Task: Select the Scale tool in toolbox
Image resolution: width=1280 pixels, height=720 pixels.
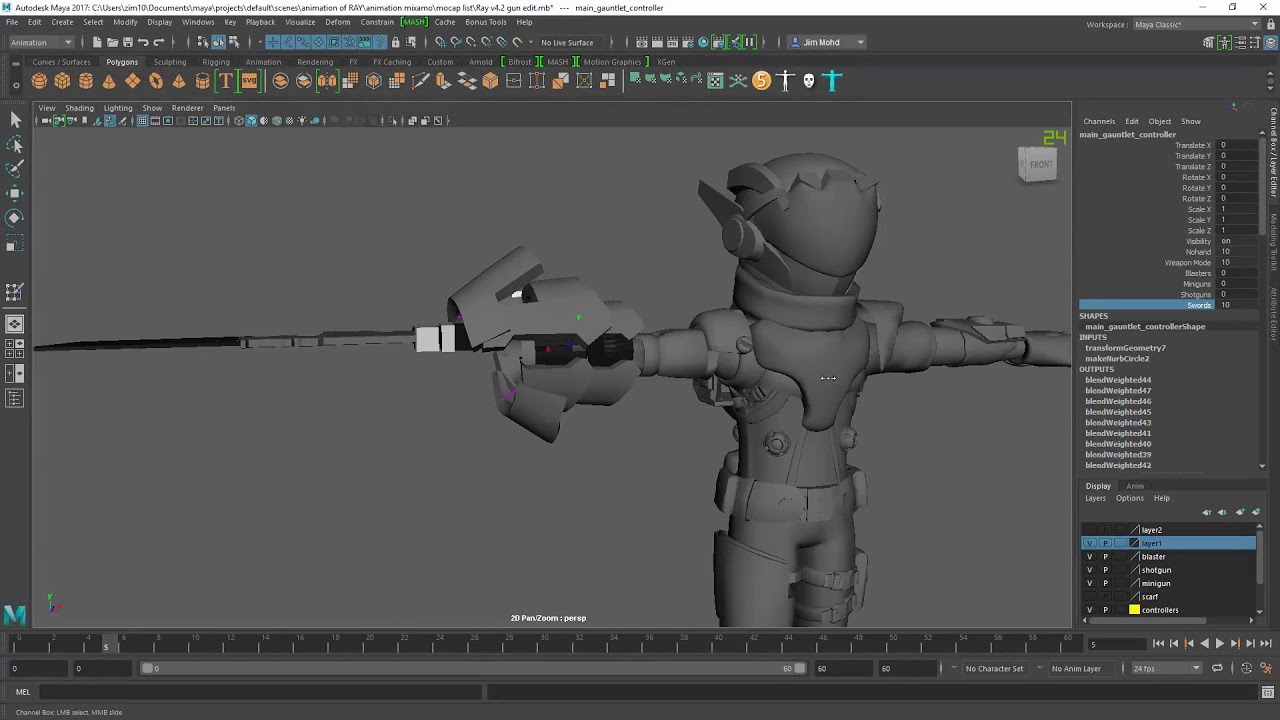Action: pyautogui.click(x=15, y=242)
